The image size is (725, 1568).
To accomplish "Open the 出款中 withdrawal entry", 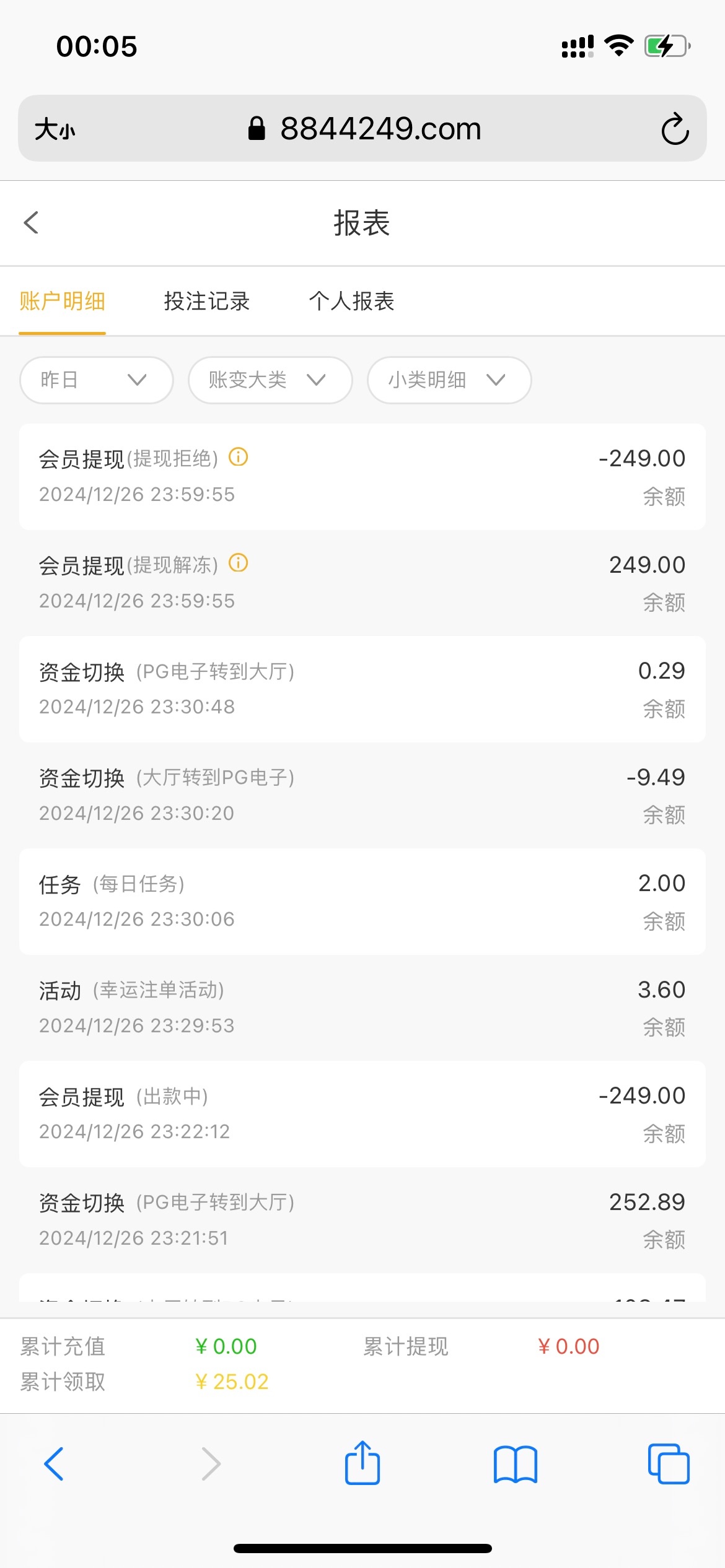I will 362,1113.
